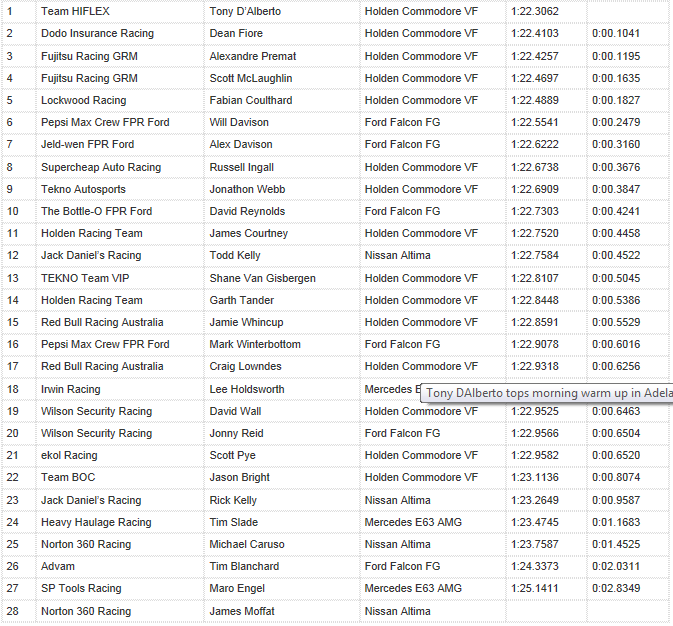Screen dimensions: 673x626
Task: Click the lap time 1:22.9525
Action: [x=534, y=411]
